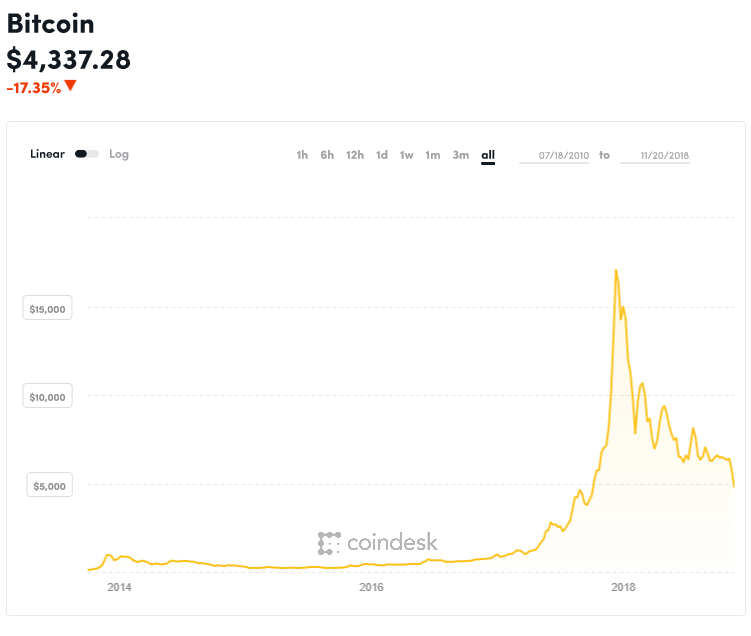The height and width of the screenshot is (636, 751).
Task: Open the start date field 07/18/2010
Action: (554, 156)
